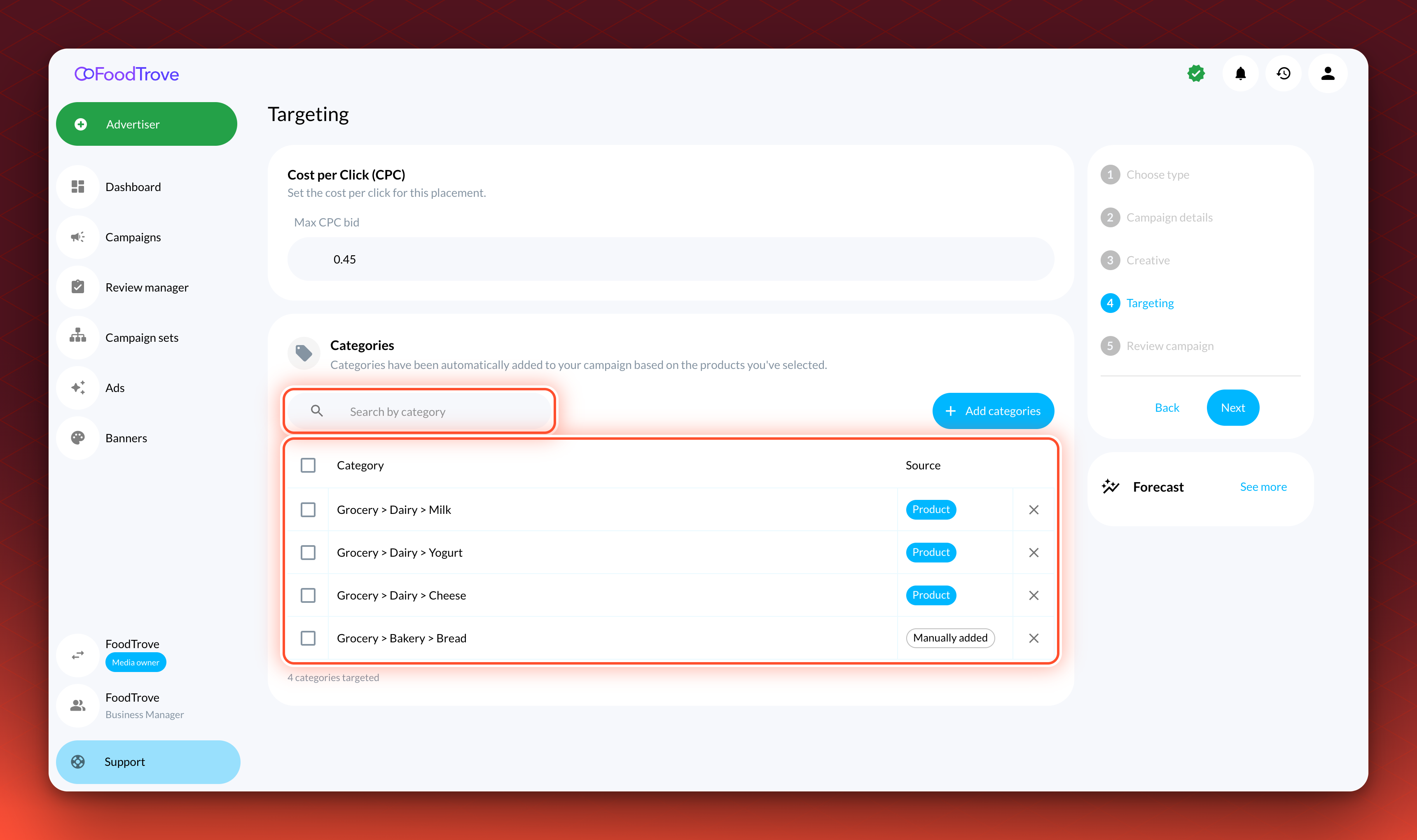The width and height of the screenshot is (1417, 840).
Task: Check the Grocery > Dairy > Cheese checkbox
Action: tap(308, 595)
